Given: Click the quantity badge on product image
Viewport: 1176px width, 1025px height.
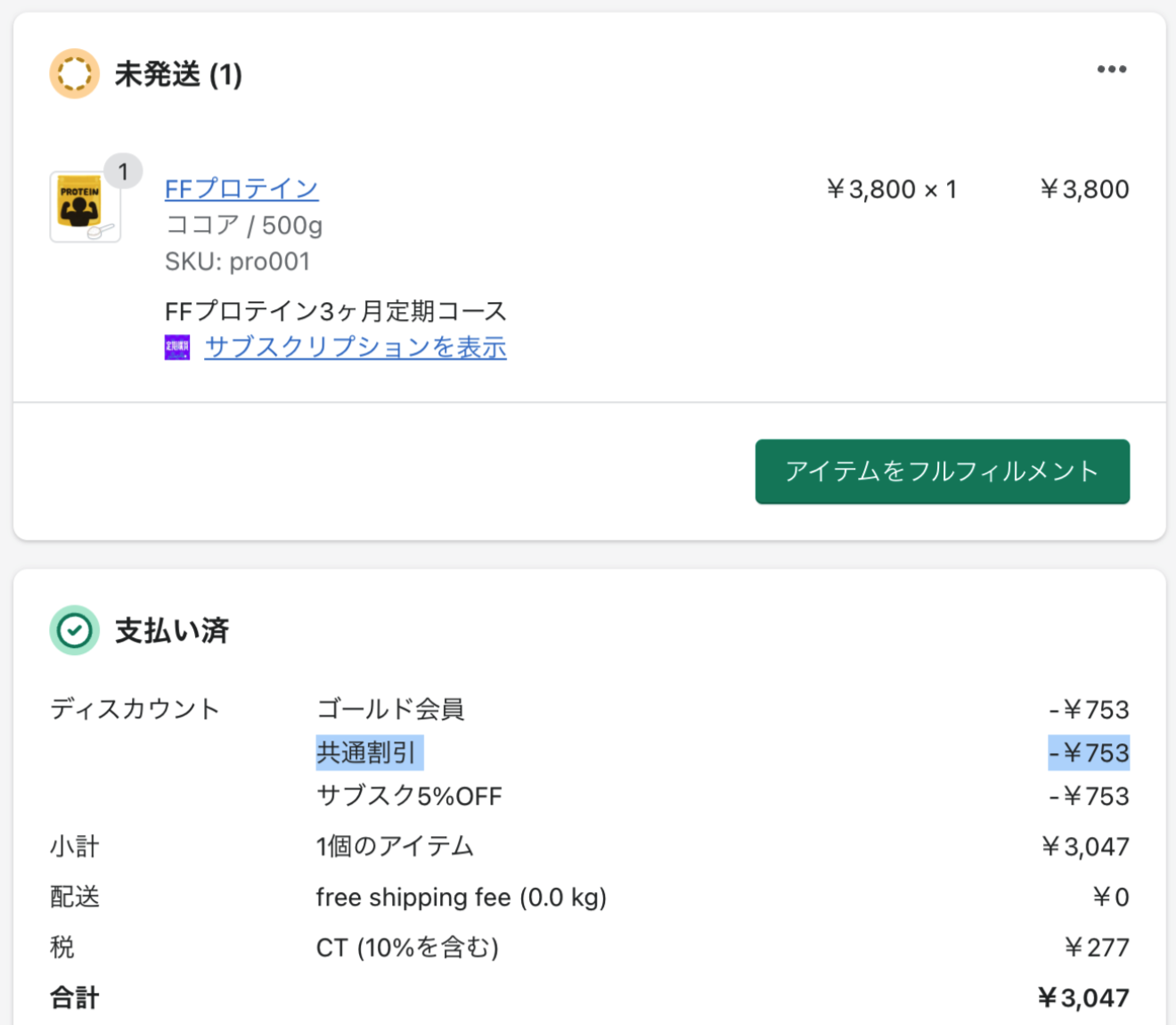Looking at the screenshot, I should click(123, 171).
